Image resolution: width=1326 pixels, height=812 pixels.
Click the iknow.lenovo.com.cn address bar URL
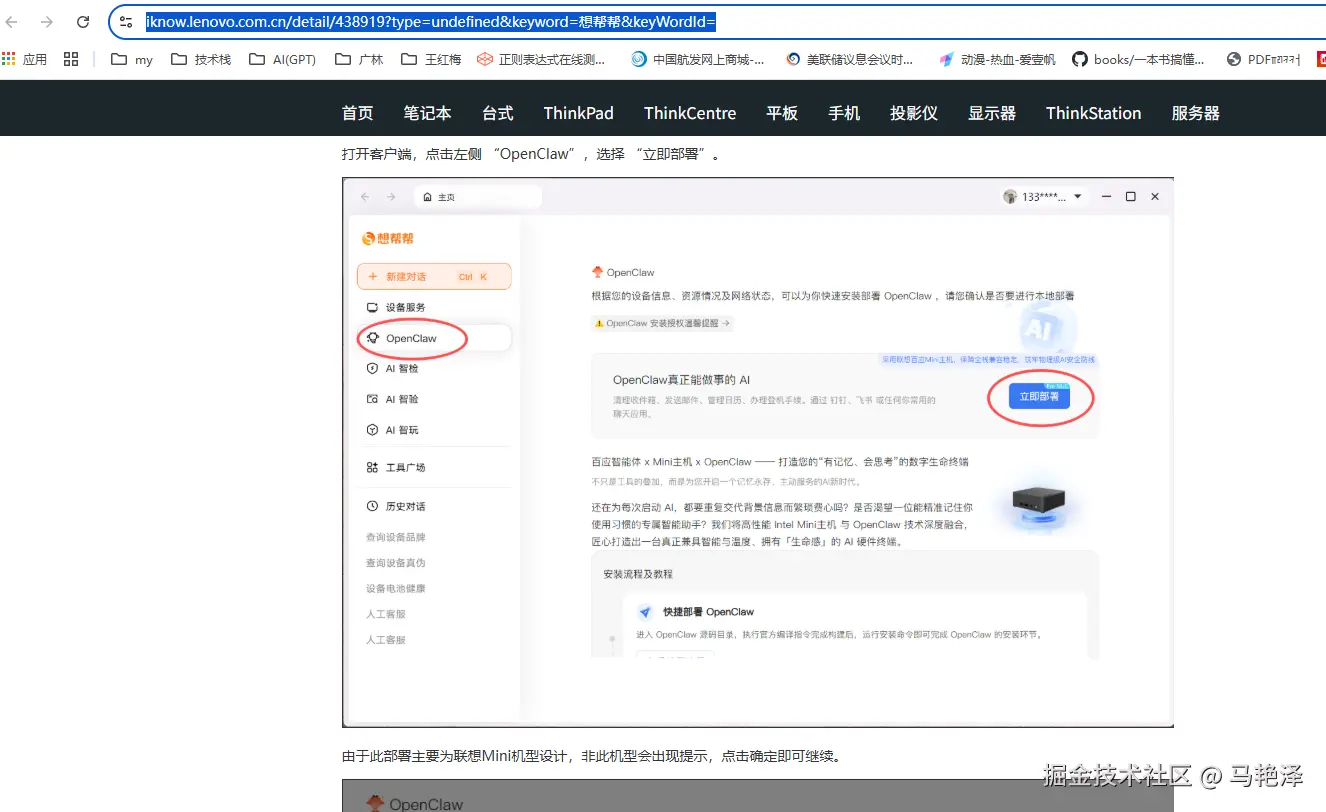click(431, 22)
